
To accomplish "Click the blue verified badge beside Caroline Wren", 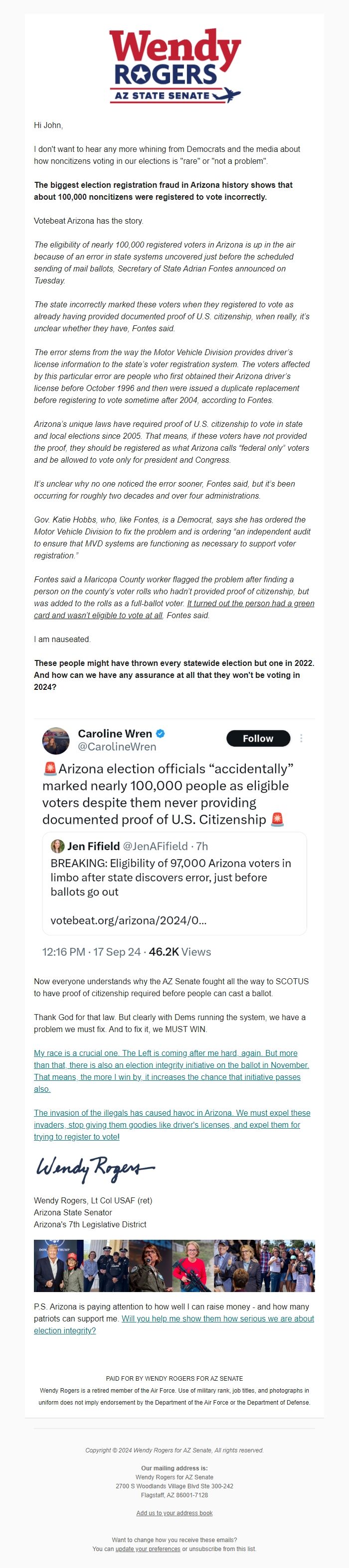I will [x=161, y=734].
